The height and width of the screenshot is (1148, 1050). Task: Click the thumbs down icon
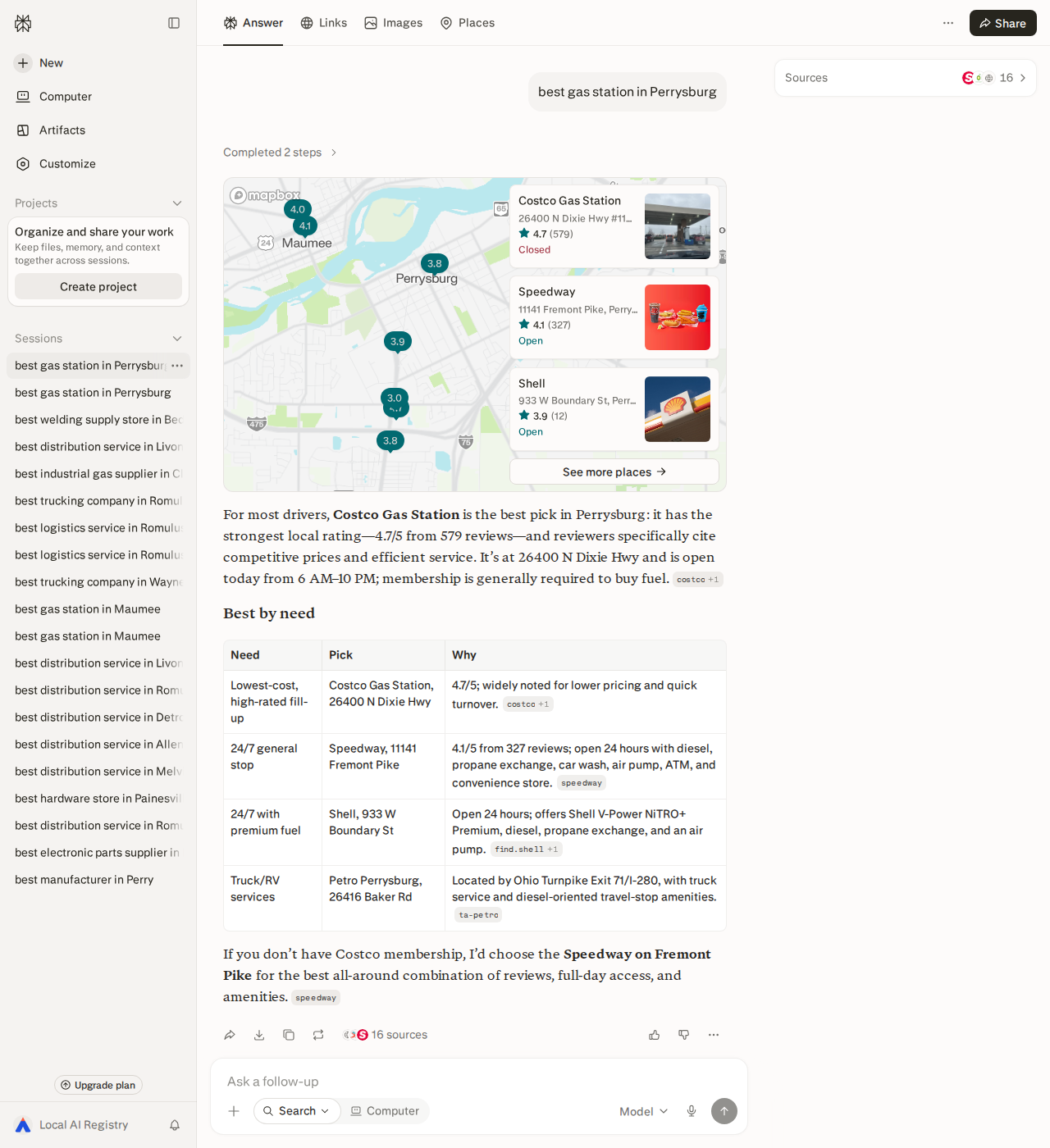(684, 1035)
